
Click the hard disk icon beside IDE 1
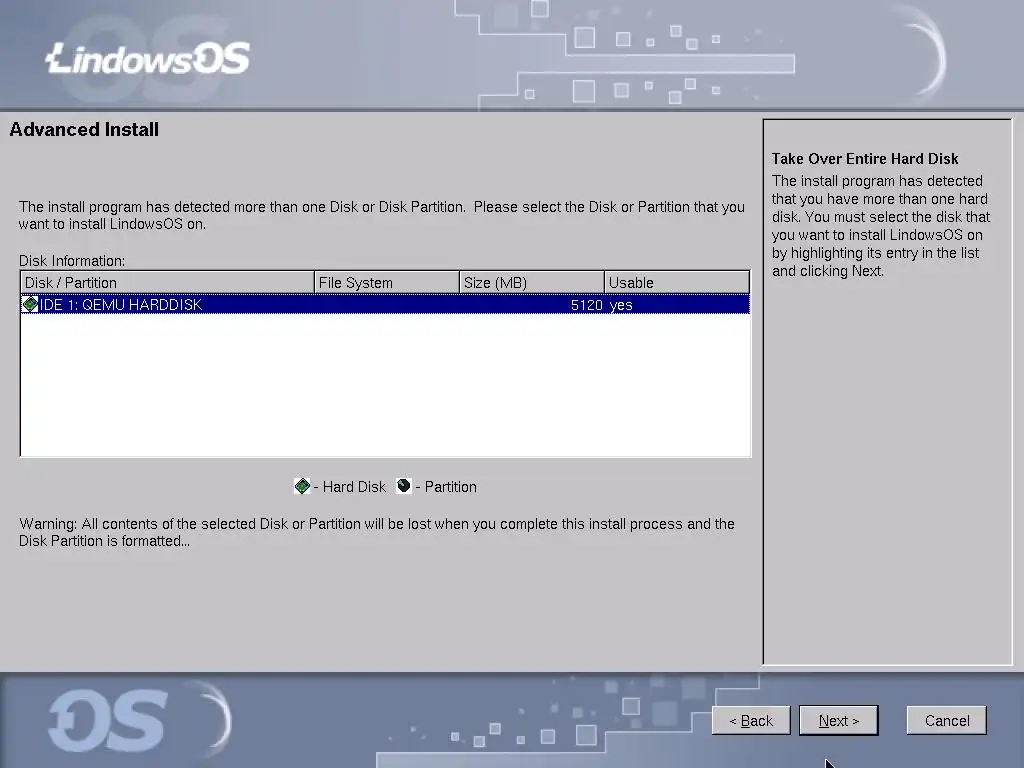[x=30, y=304]
